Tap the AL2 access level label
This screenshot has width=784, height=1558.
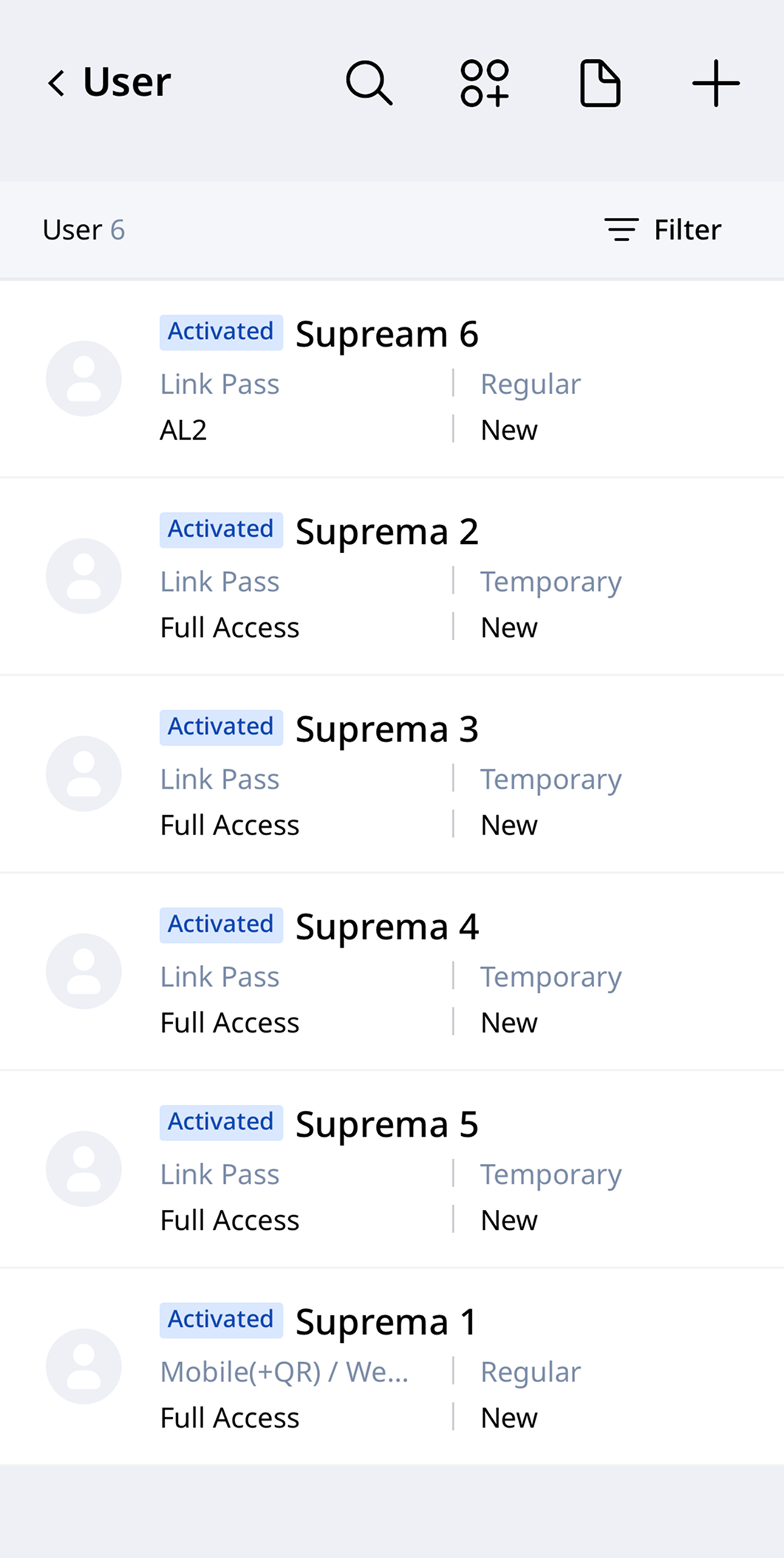(x=183, y=430)
